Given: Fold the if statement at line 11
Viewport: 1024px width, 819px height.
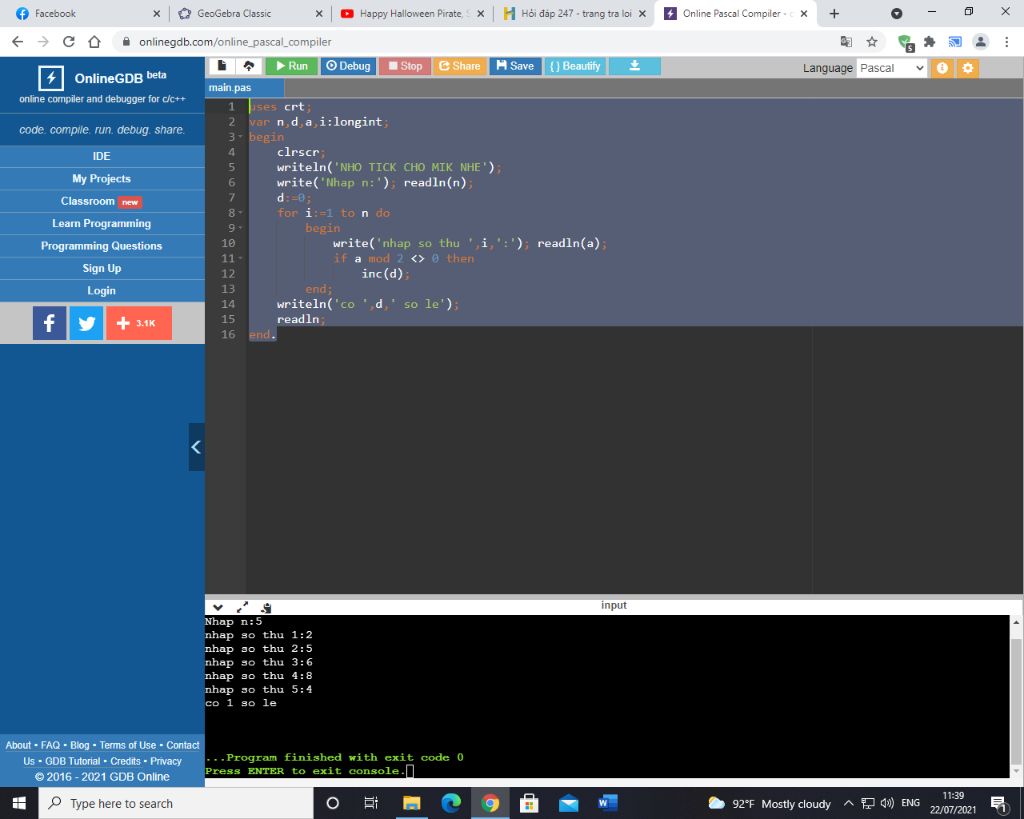Looking at the screenshot, I should pyautogui.click(x=240, y=259).
